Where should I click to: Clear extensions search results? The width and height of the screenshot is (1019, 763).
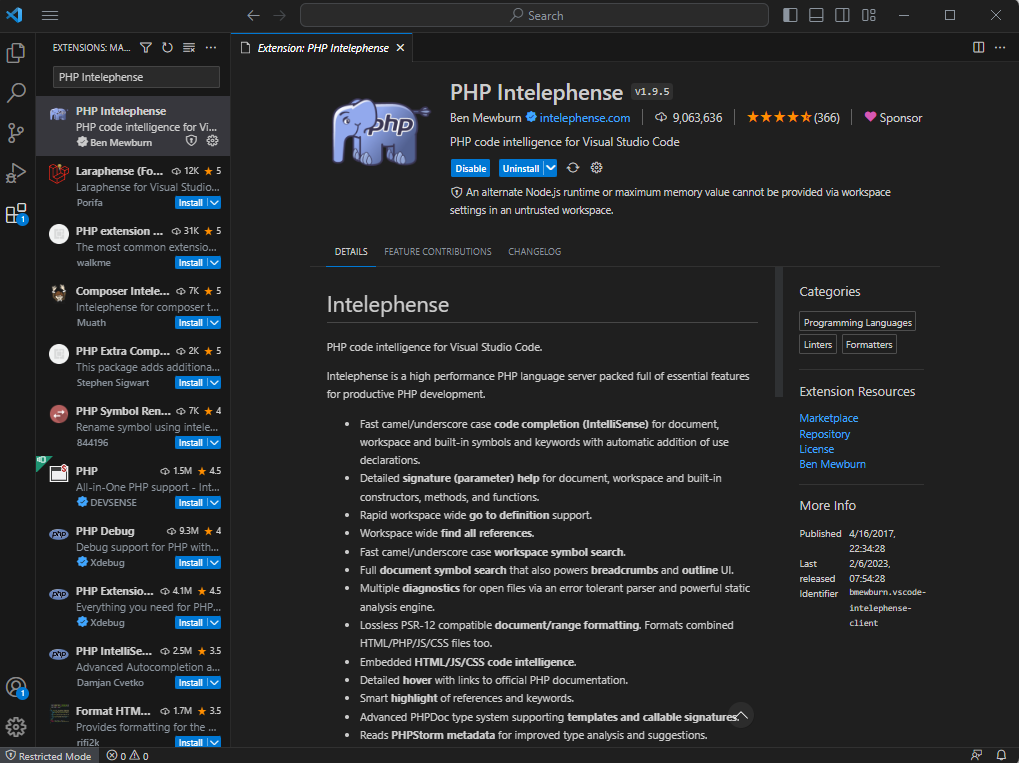[188, 47]
